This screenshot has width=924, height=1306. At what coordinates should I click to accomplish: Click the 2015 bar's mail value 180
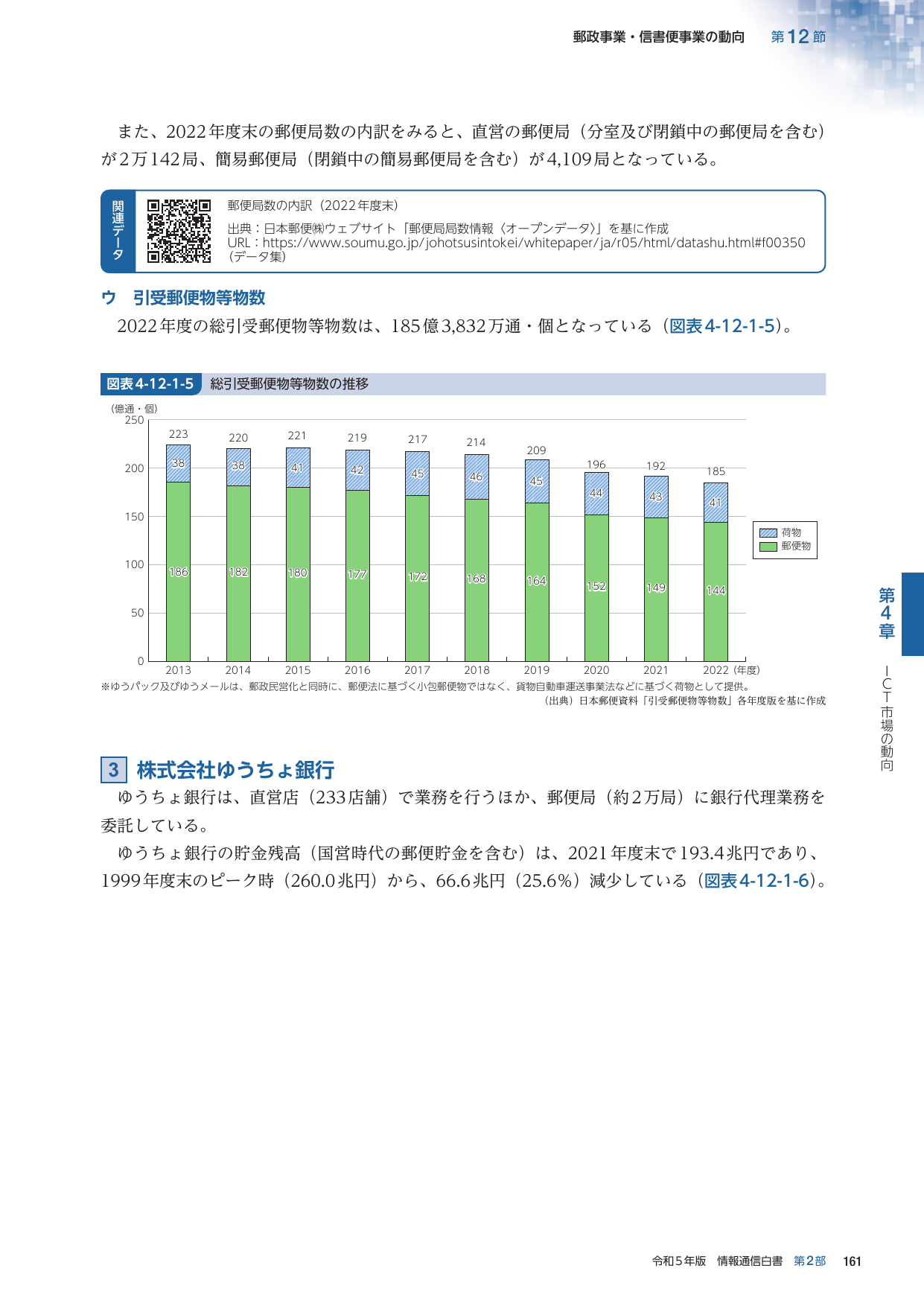(x=298, y=573)
